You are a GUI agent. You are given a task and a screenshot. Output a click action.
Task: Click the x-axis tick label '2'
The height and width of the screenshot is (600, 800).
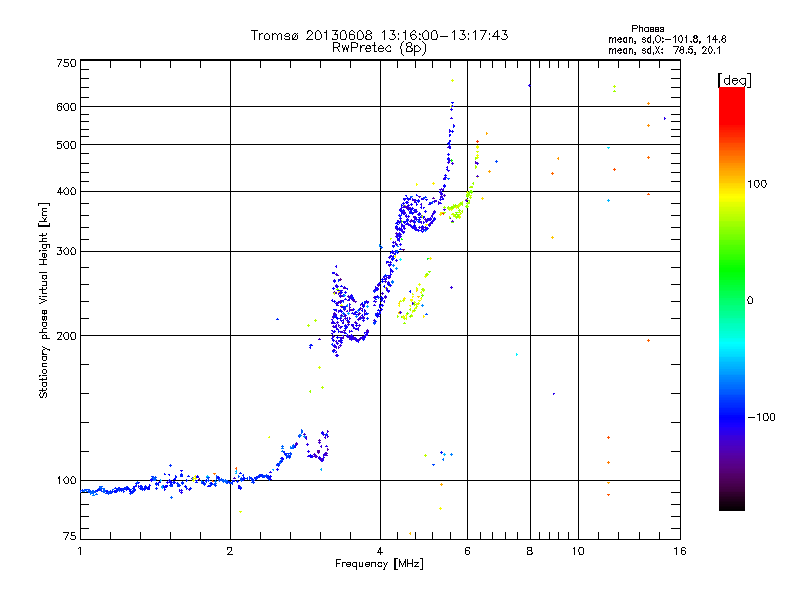pos(230,551)
